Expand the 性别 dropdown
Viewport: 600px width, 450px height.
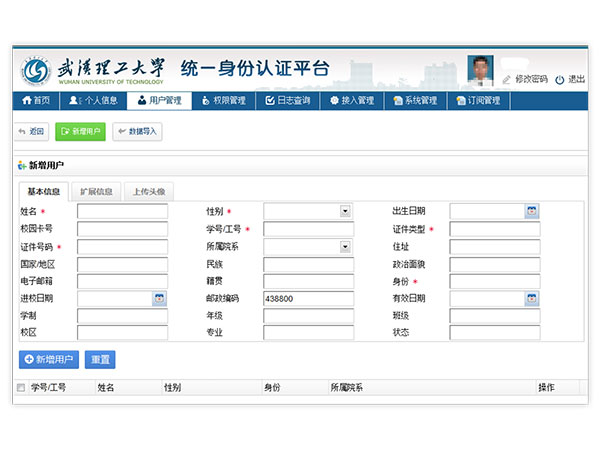[345, 211]
